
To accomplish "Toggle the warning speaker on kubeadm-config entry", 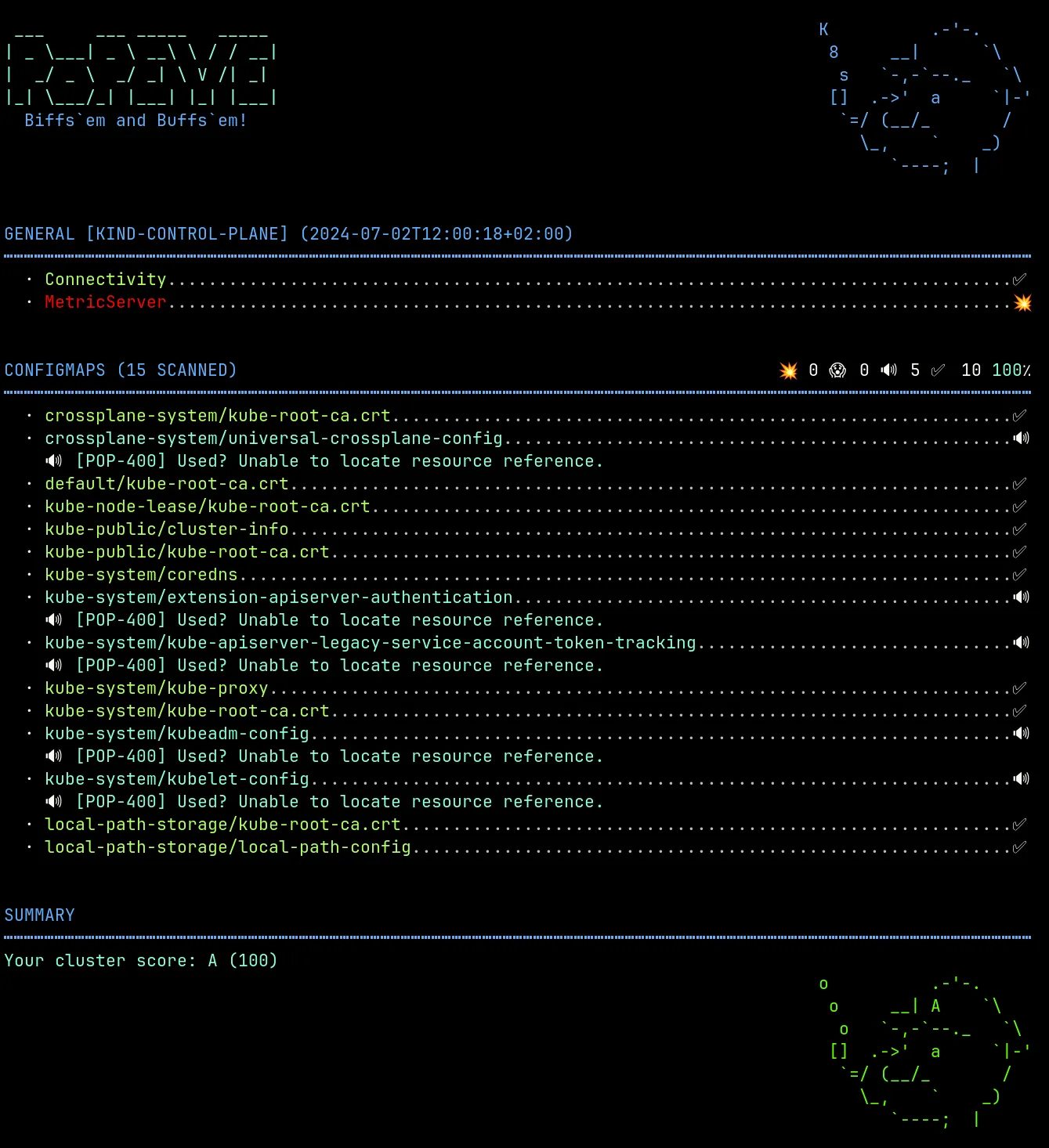I will coord(1021,733).
